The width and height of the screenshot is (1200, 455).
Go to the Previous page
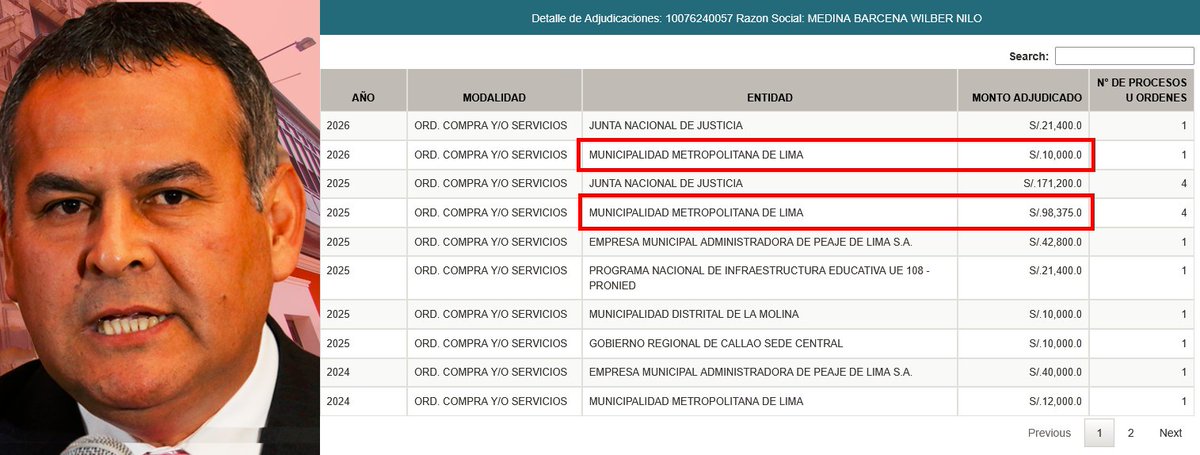(1049, 433)
